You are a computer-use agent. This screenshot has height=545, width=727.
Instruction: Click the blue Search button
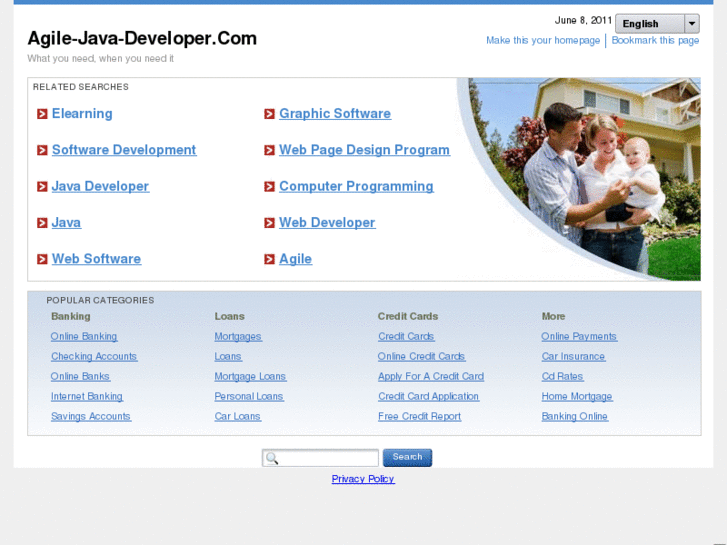click(x=408, y=457)
